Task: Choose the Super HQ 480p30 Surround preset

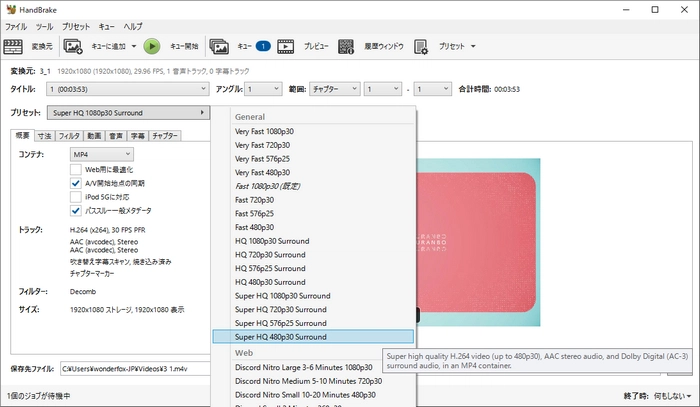Action: pyautogui.click(x=312, y=337)
